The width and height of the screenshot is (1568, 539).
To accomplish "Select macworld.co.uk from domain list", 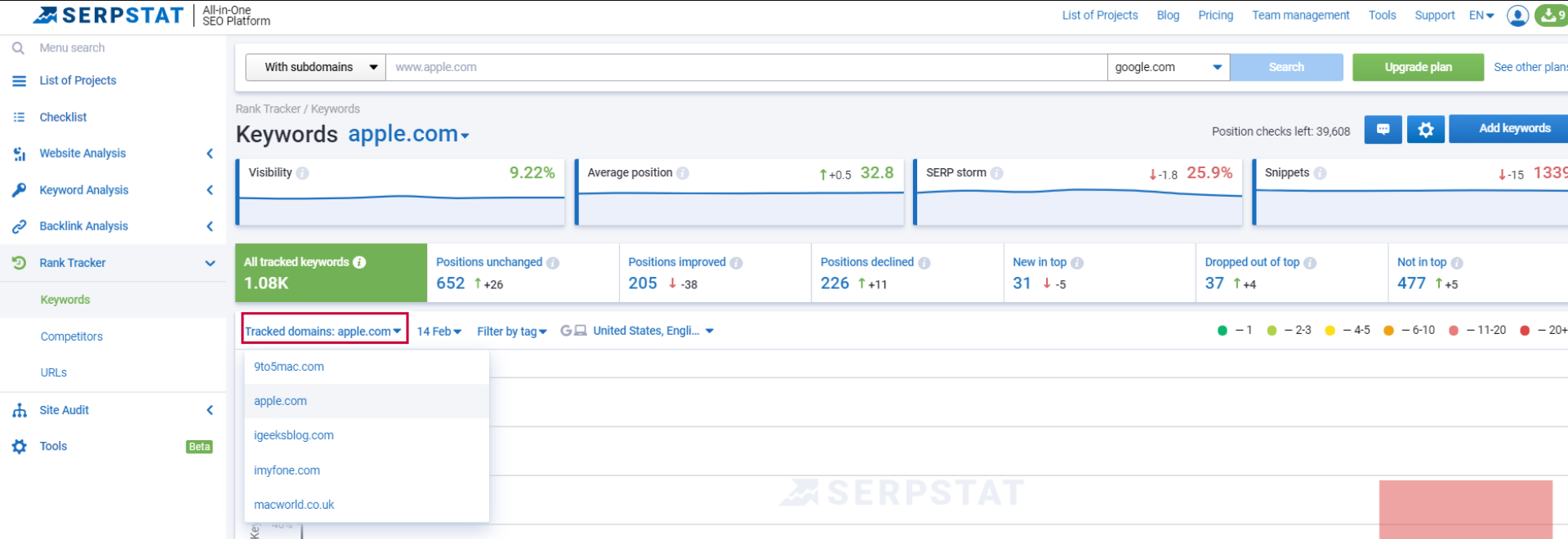I will (x=367, y=505).
